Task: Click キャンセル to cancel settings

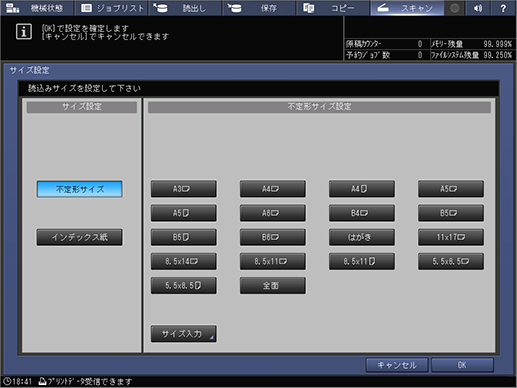Action: [x=397, y=365]
